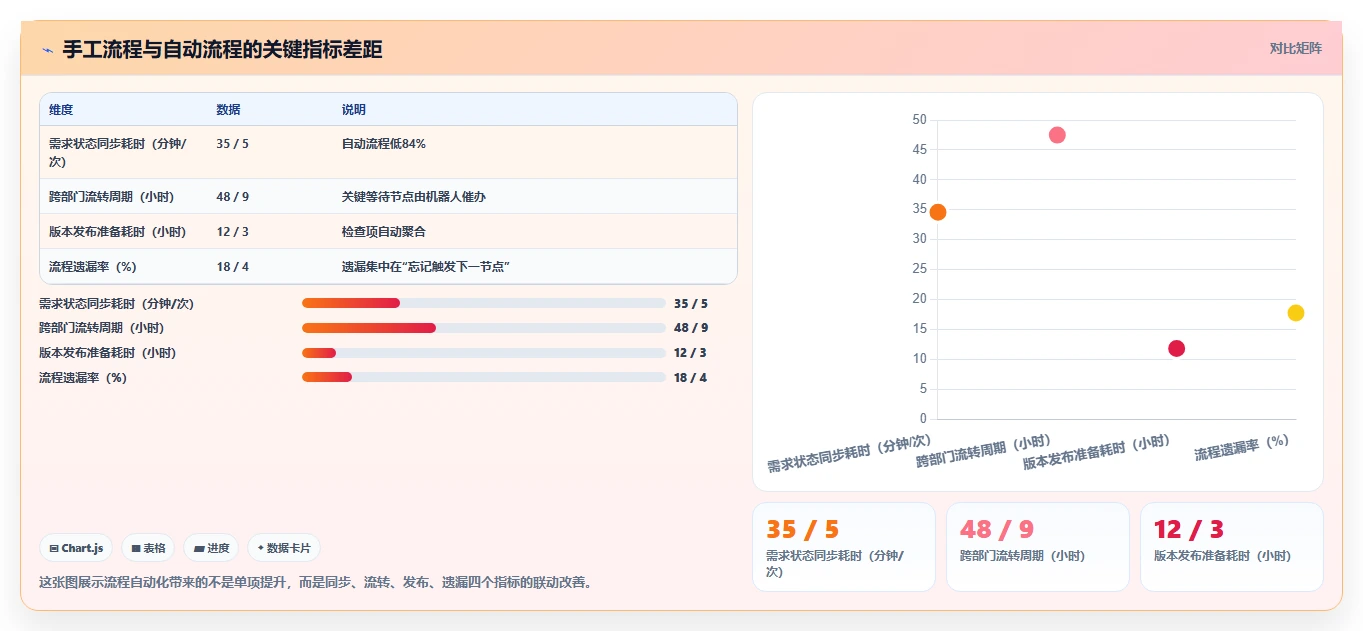Viewport: 1363px width, 631px height.
Task: Click the yellow chart point near 18
Action: click(x=1296, y=313)
